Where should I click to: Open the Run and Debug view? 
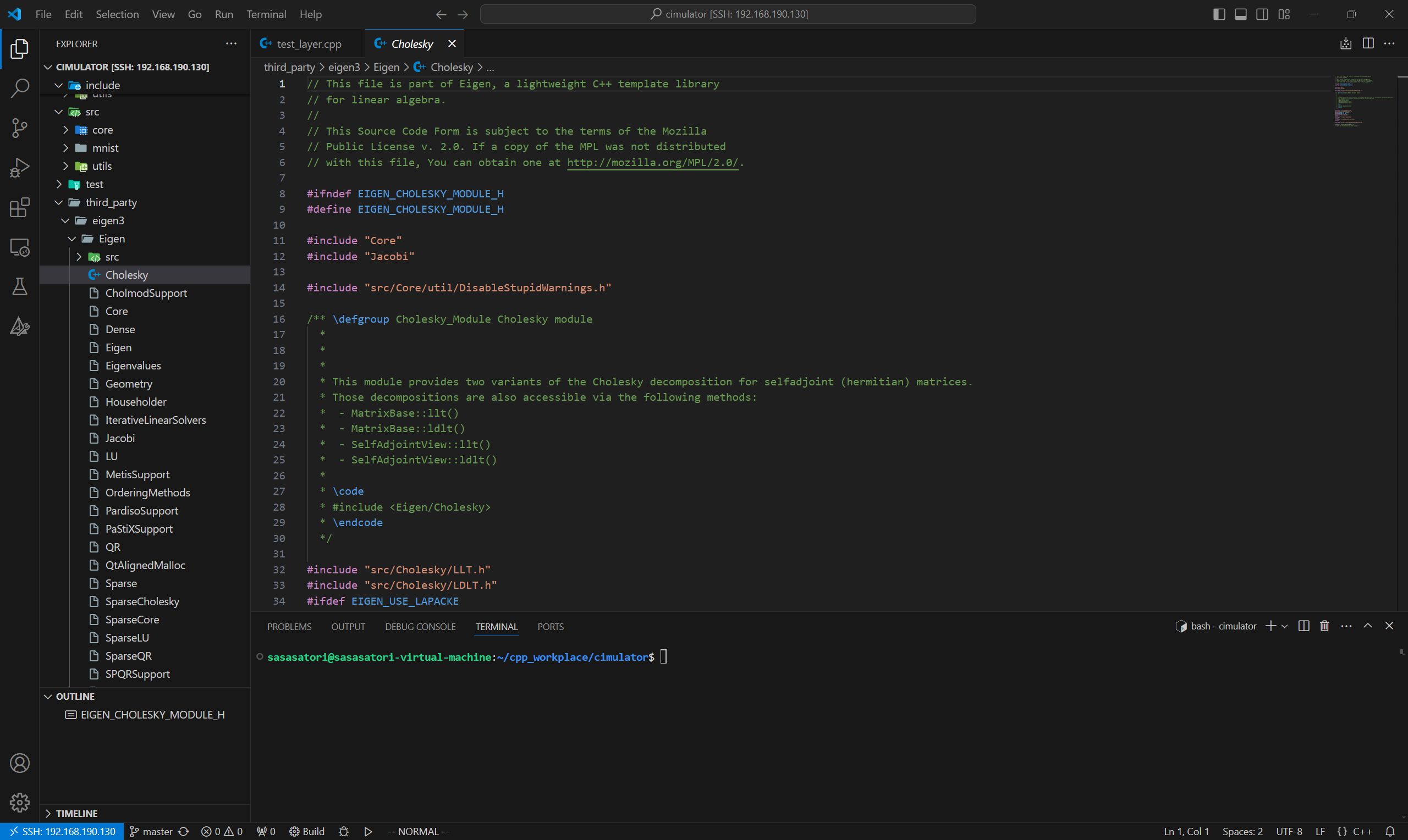(x=20, y=168)
